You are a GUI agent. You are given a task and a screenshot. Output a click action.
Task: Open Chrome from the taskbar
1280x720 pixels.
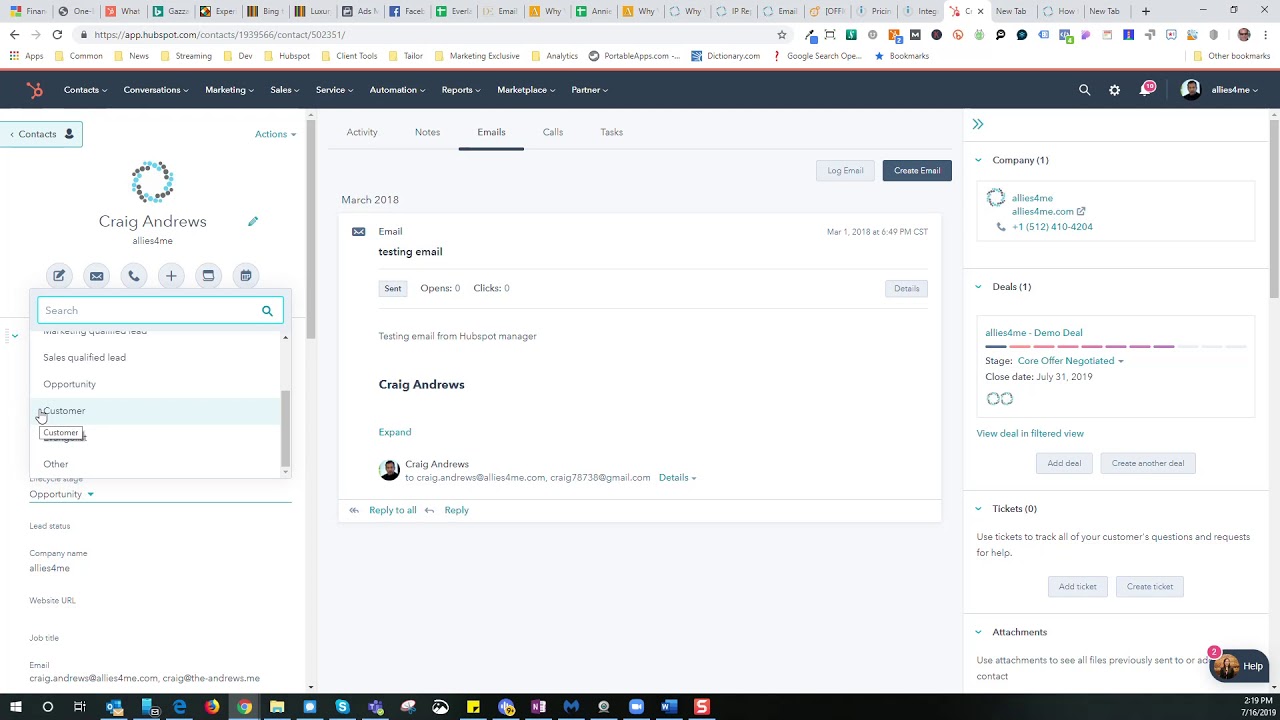(x=244, y=707)
